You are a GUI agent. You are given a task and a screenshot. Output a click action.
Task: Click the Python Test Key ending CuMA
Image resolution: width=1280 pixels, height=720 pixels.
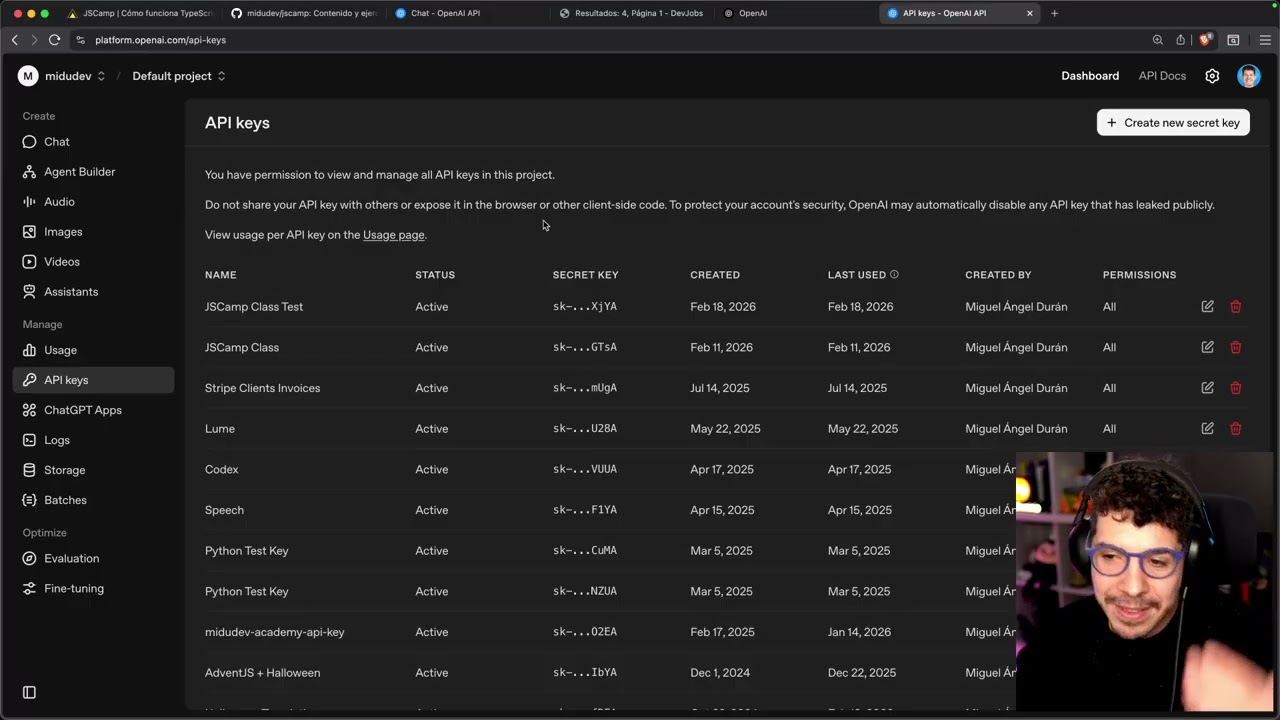coord(247,551)
